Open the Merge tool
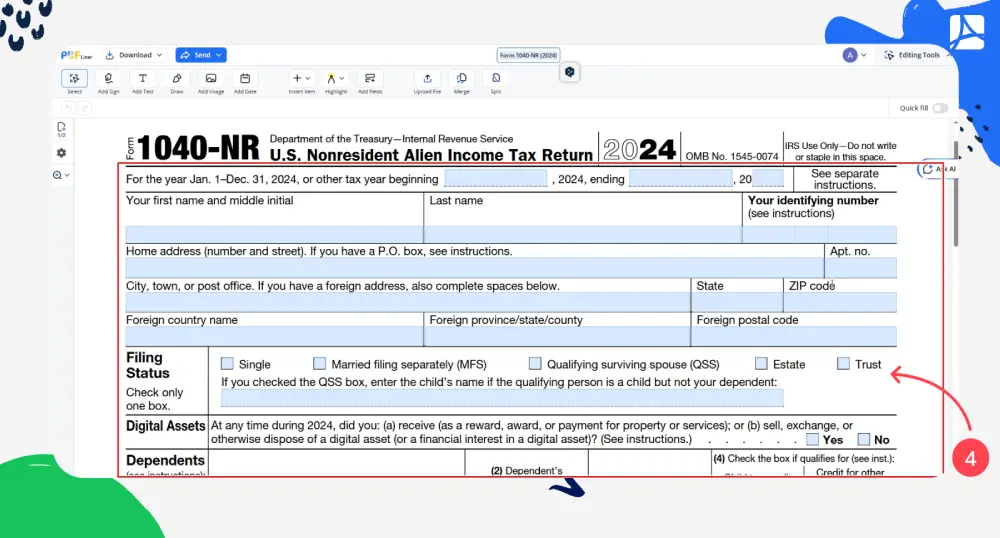1000x538 pixels. coord(462,78)
